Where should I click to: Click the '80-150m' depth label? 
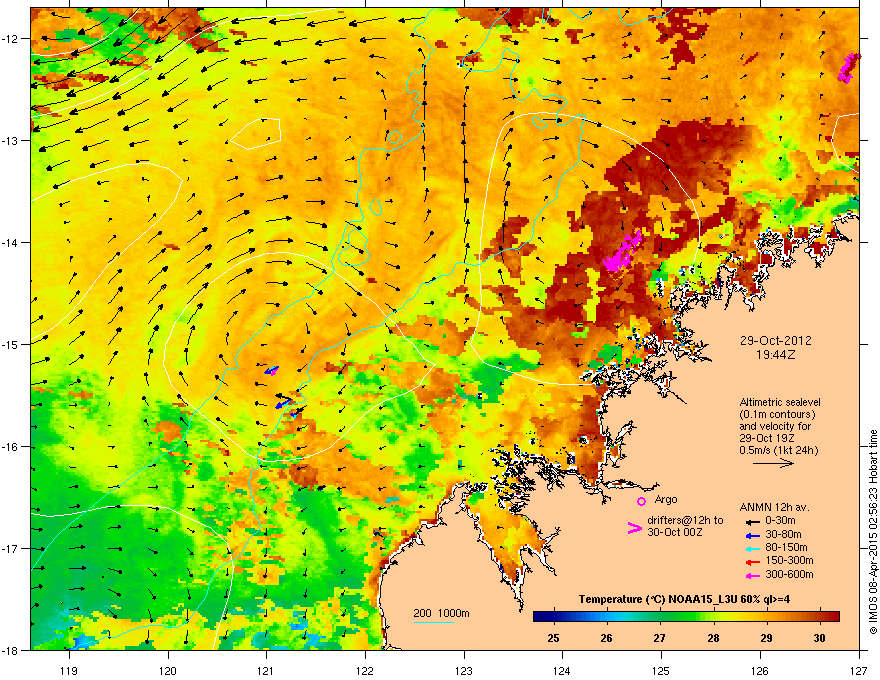pyautogui.click(x=786, y=548)
